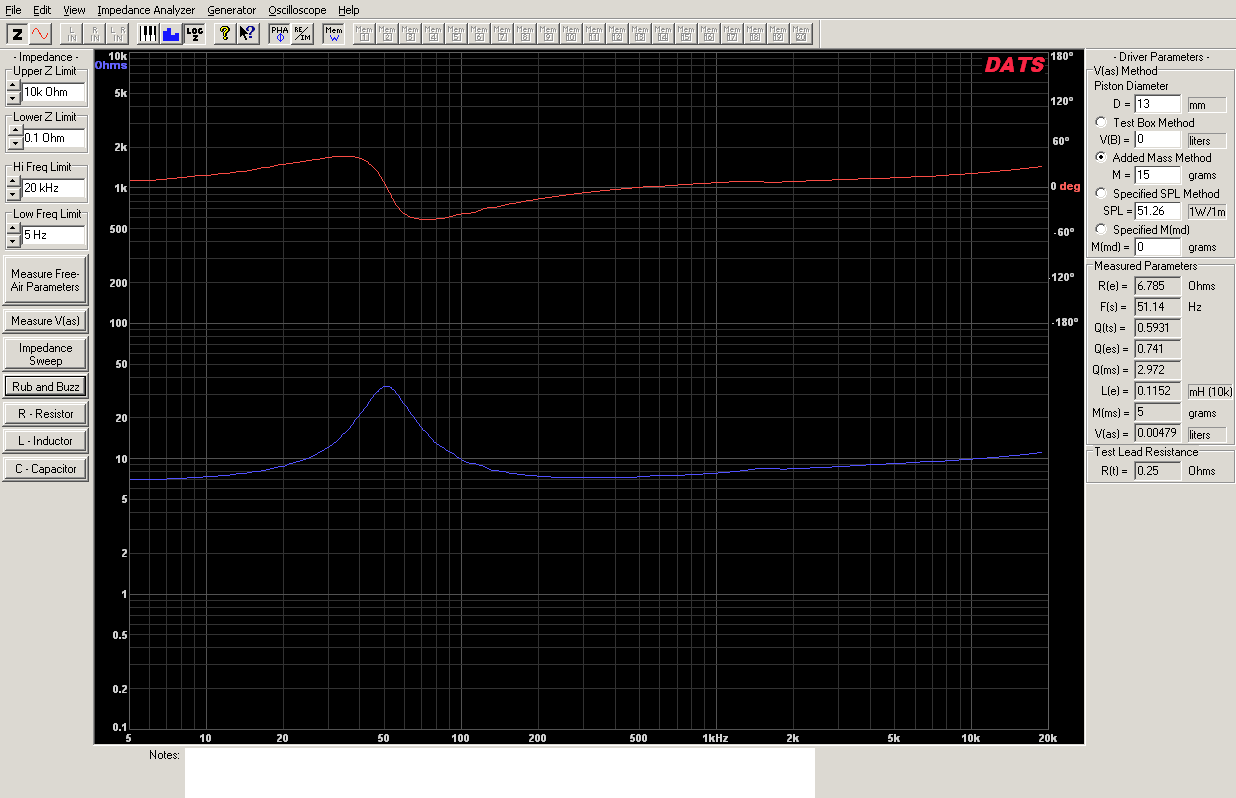Select the Mem 17 memory slot icon
1236x798 pixels.
pos(732,34)
